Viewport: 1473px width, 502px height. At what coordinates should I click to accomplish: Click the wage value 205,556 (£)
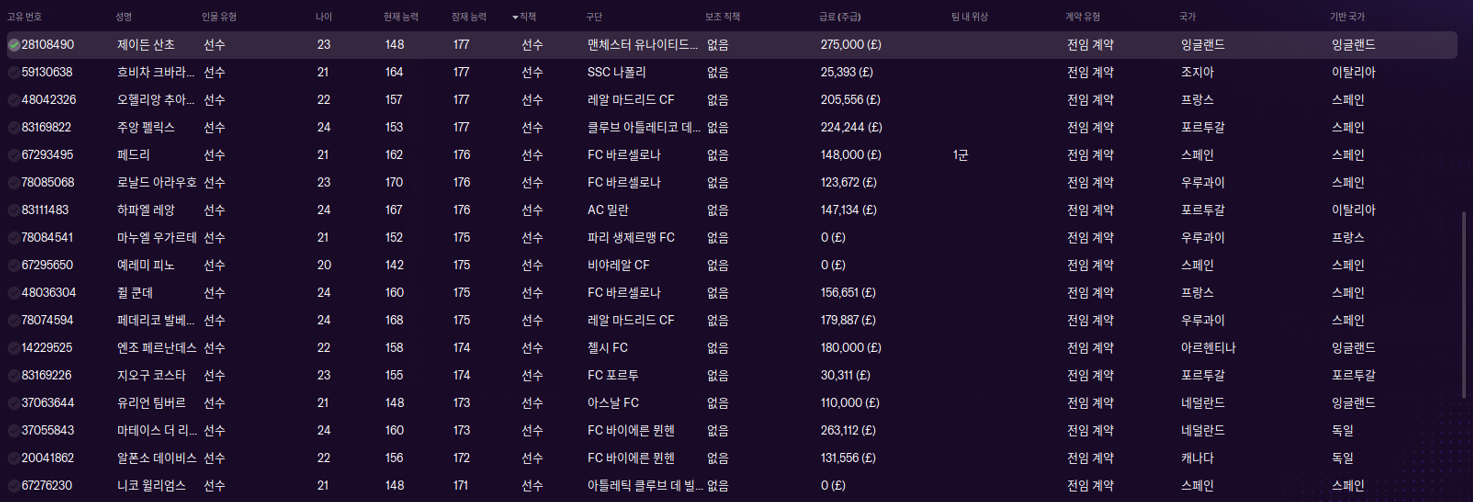[x=850, y=100]
